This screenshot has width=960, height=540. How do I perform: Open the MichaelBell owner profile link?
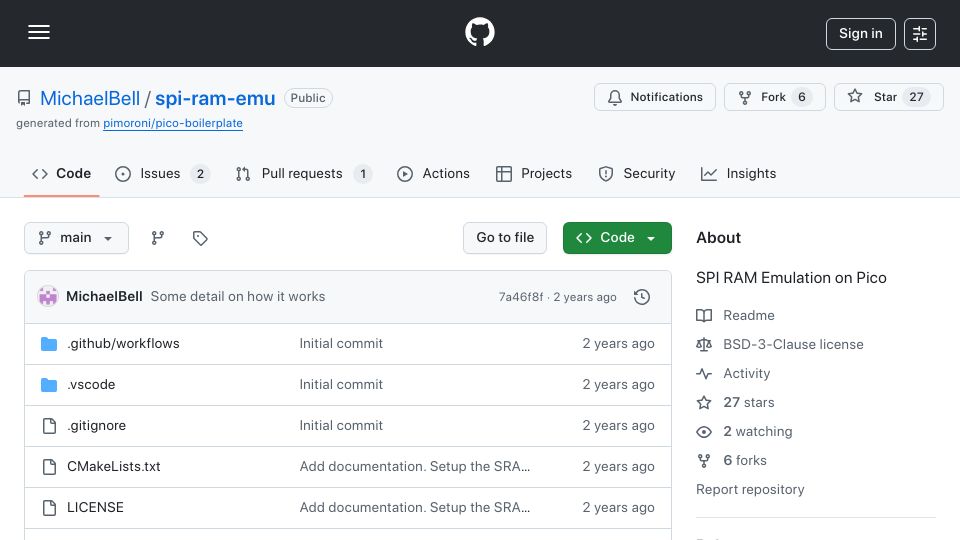point(90,99)
